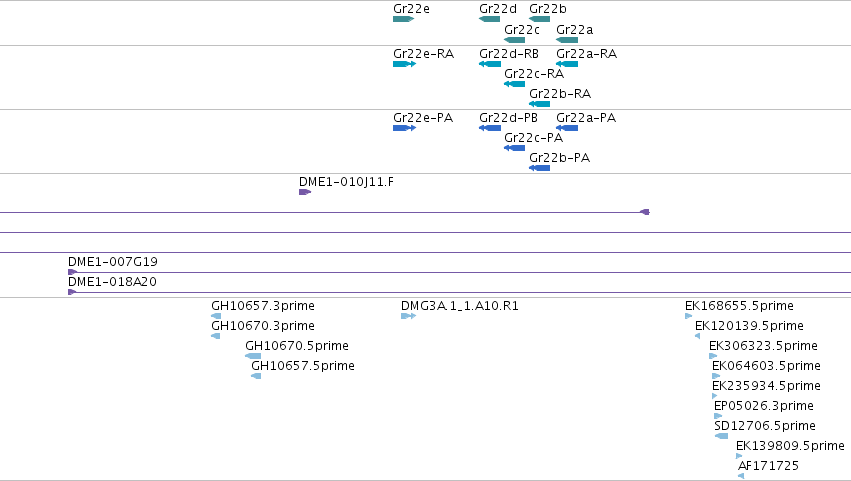
Task: Click the Gr22c-RA label text
Action: (x=534, y=74)
